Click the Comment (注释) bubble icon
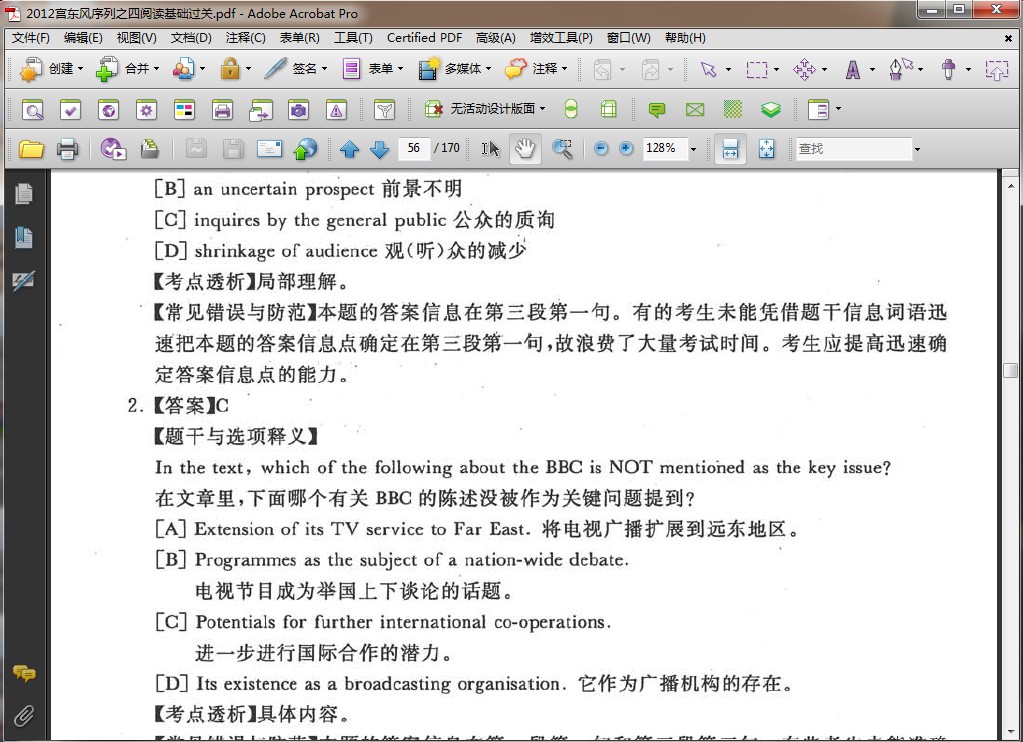This screenshot has height=742, width=1023. coord(515,69)
